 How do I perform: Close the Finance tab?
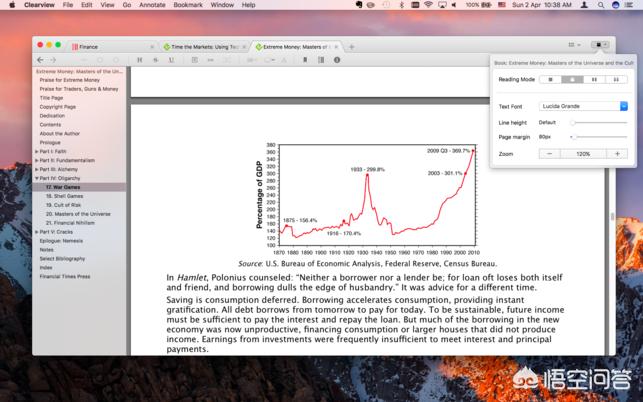[152, 47]
